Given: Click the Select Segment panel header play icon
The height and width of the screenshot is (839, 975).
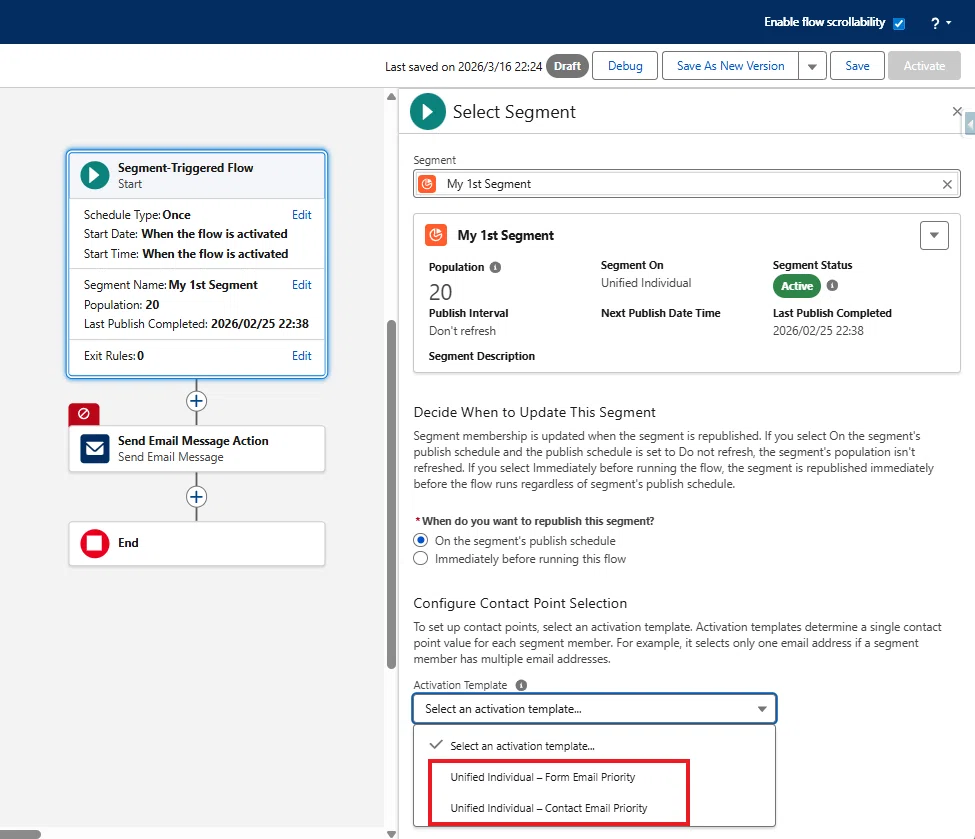Looking at the screenshot, I should click(x=428, y=111).
